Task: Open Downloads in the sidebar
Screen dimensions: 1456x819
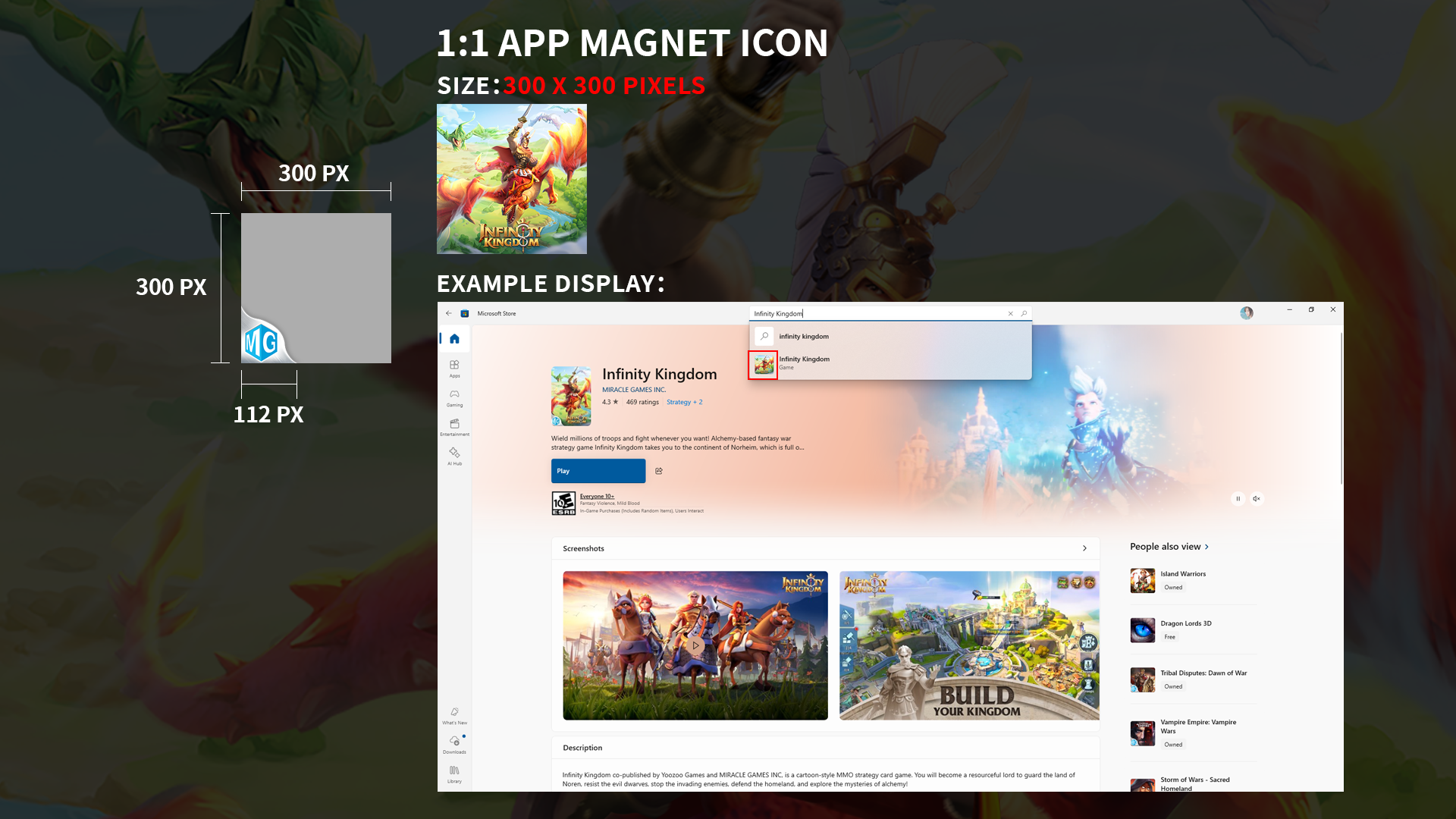Action: (454, 745)
